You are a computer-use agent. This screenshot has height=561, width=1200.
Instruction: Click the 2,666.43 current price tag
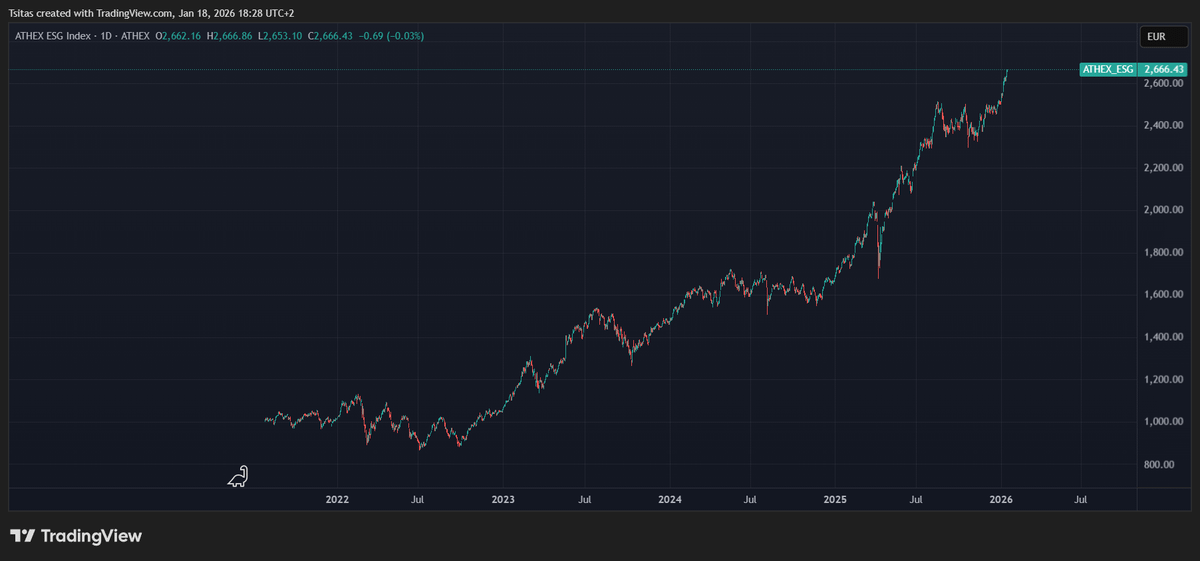pyautogui.click(x=1163, y=70)
